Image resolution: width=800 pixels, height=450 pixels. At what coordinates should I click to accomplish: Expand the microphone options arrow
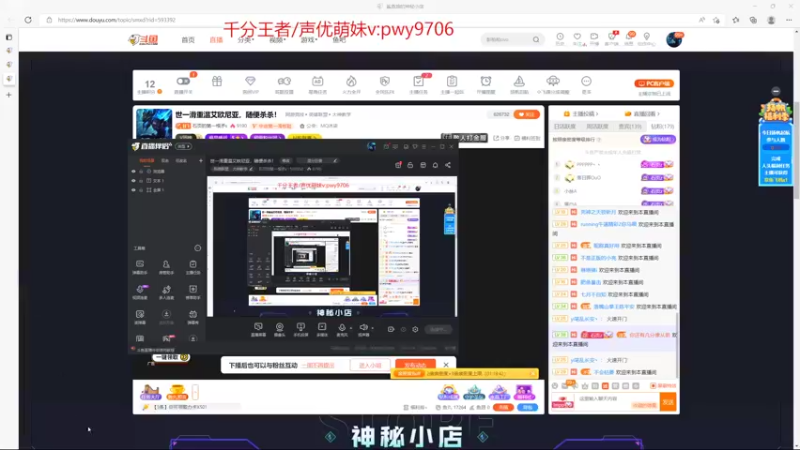tap(351, 328)
